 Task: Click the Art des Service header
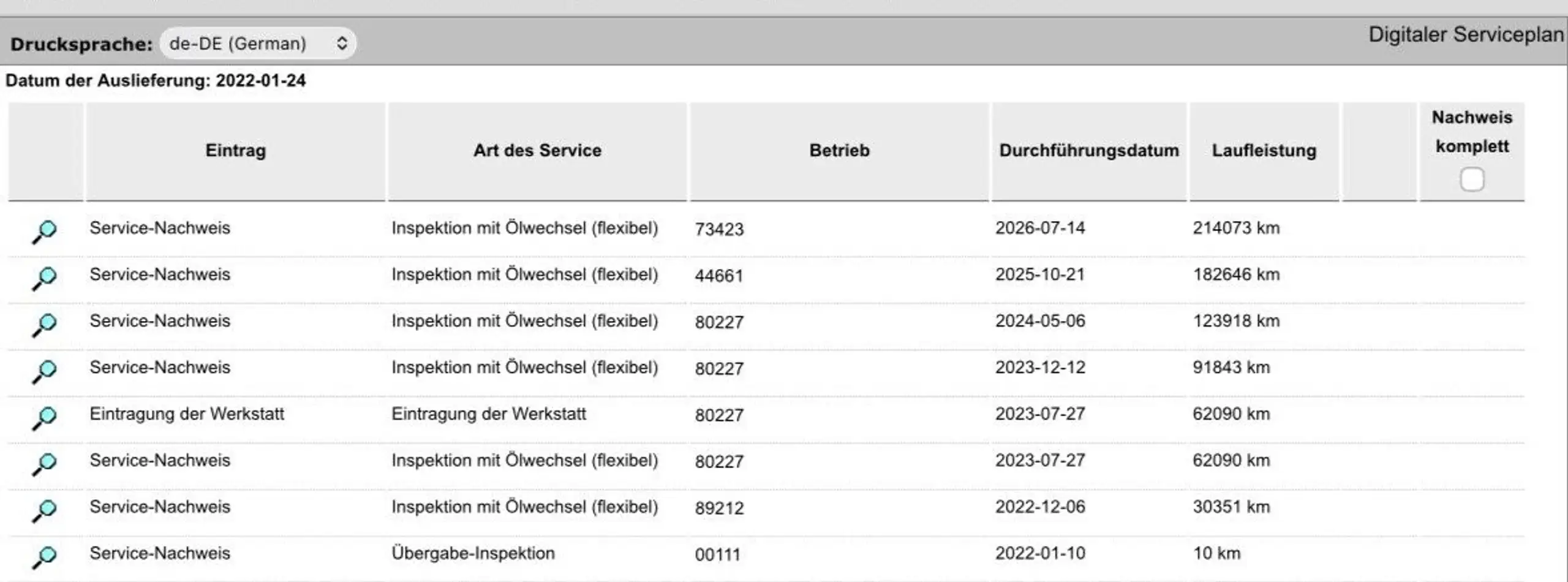point(537,151)
